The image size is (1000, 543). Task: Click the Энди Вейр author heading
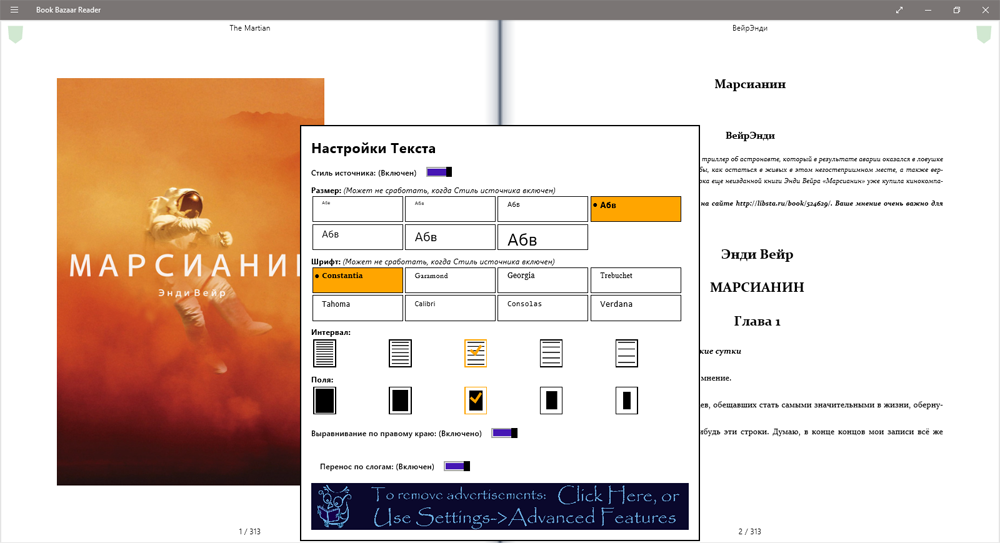[x=757, y=255]
